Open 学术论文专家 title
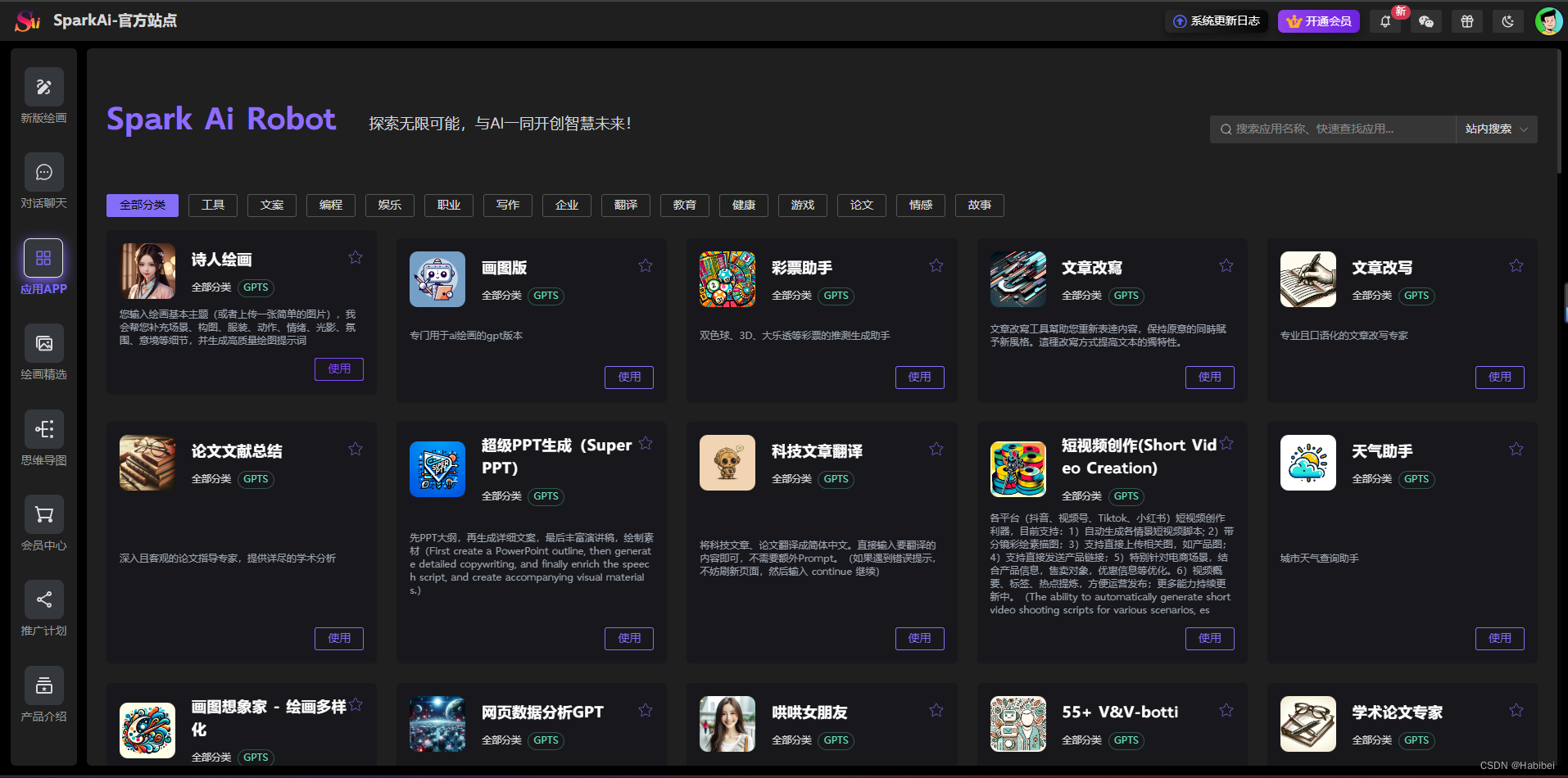 point(1398,712)
